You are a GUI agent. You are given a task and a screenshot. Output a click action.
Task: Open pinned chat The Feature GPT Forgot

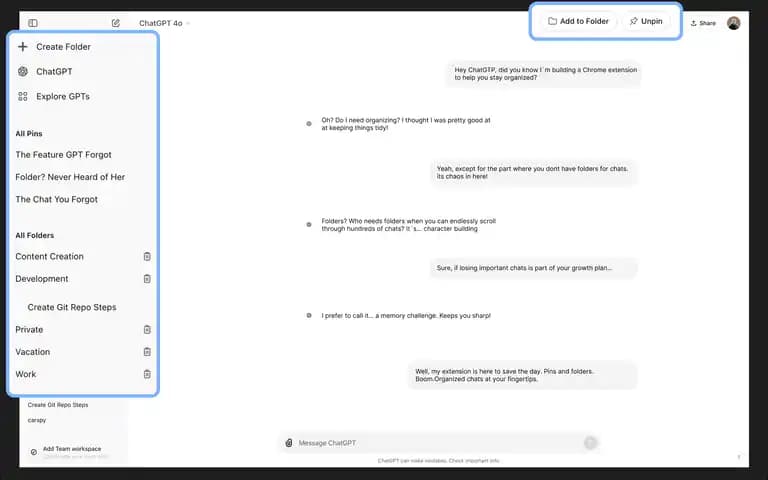click(x=64, y=155)
